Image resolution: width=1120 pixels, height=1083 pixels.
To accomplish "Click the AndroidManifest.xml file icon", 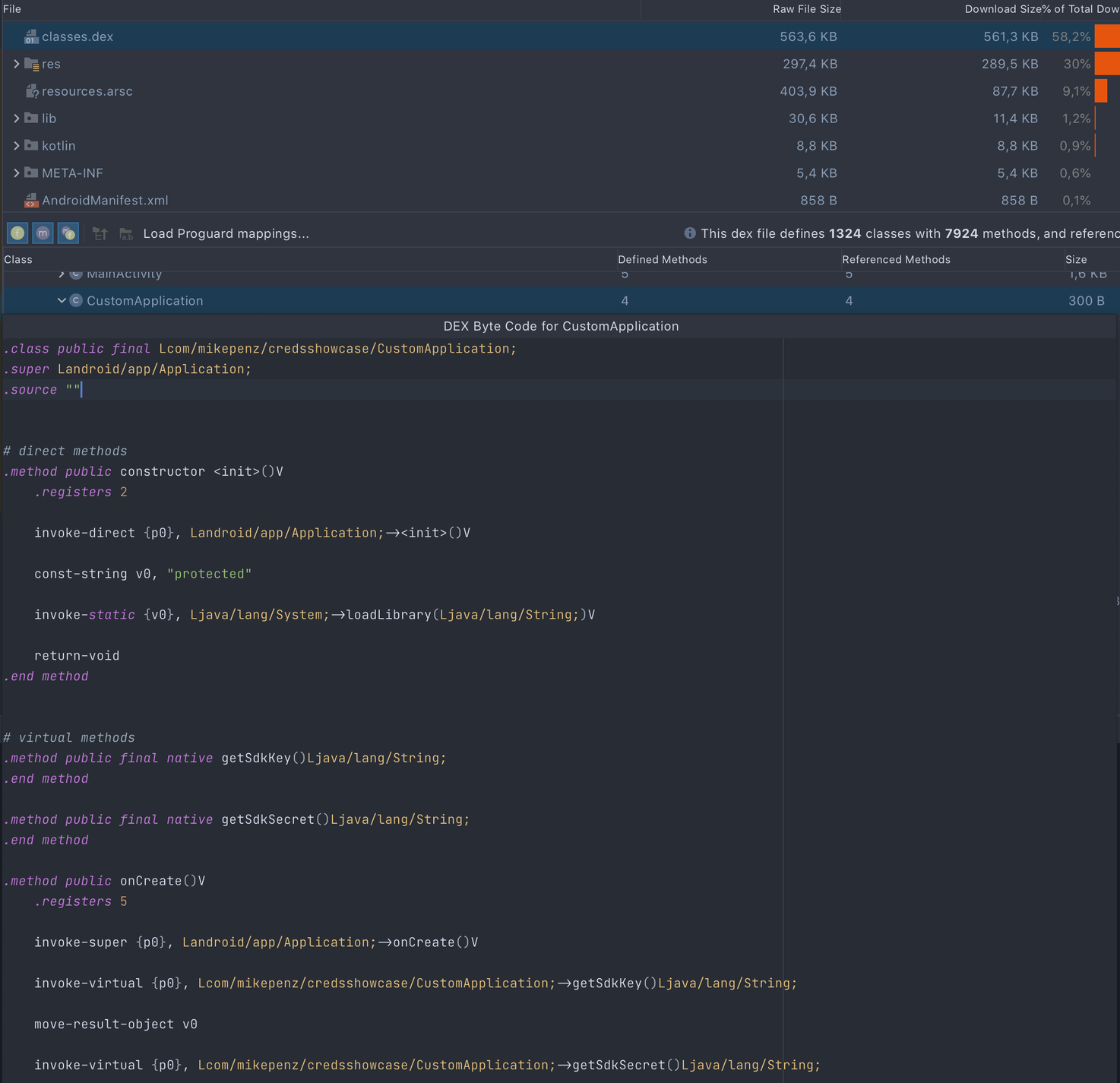I will point(31,200).
